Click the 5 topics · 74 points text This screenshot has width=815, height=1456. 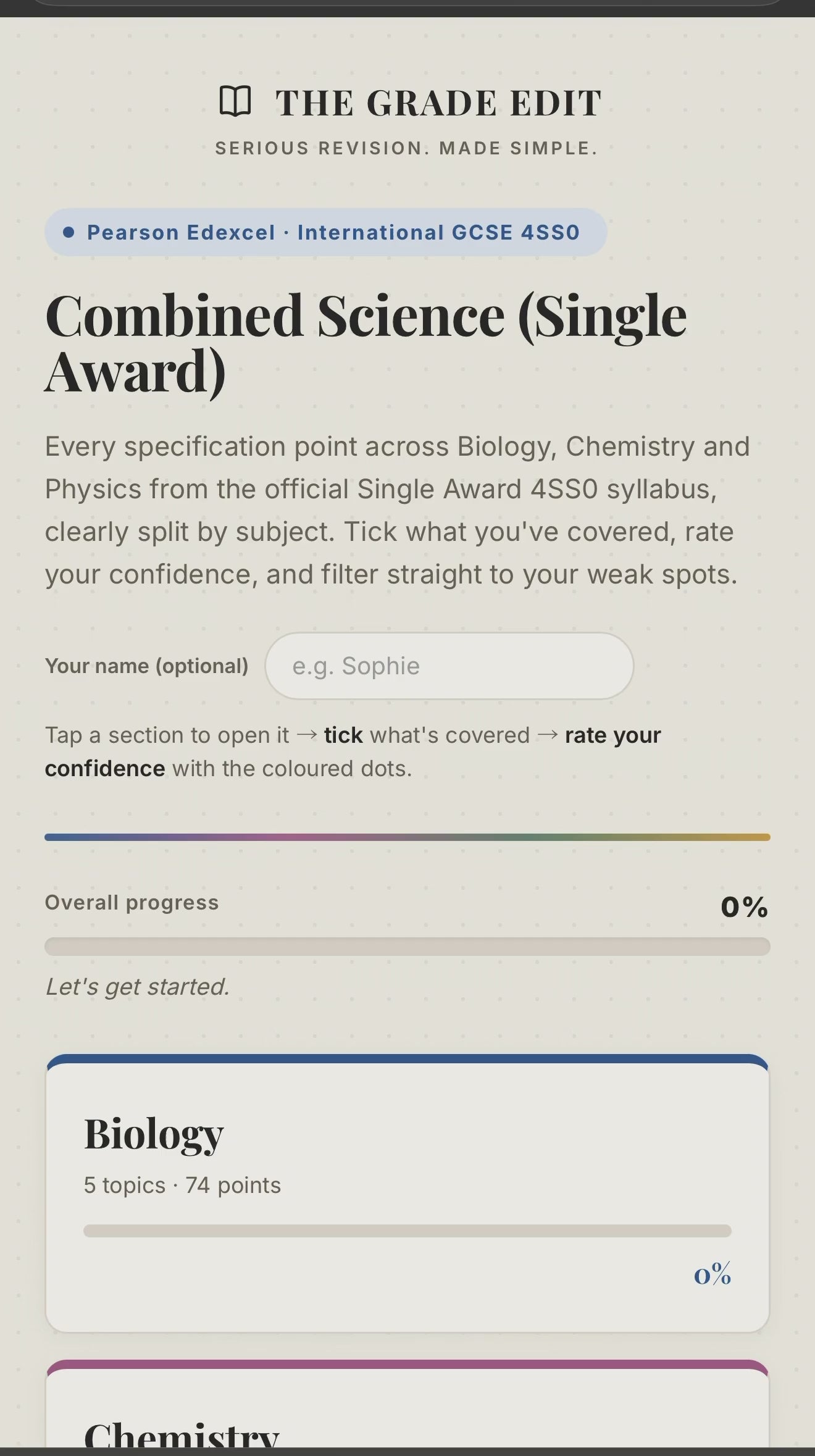(182, 1185)
